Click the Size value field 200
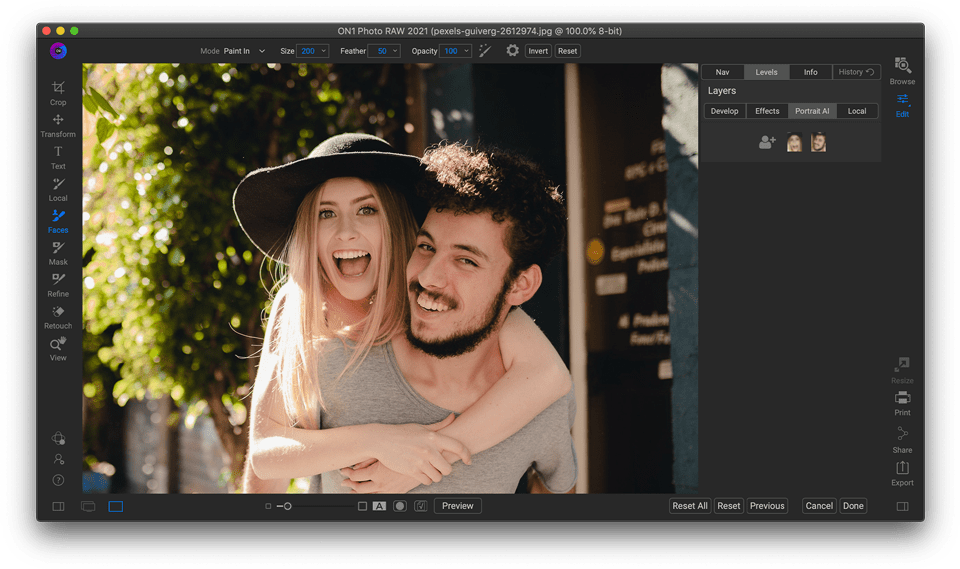The width and height of the screenshot is (960, 569). 308,51
